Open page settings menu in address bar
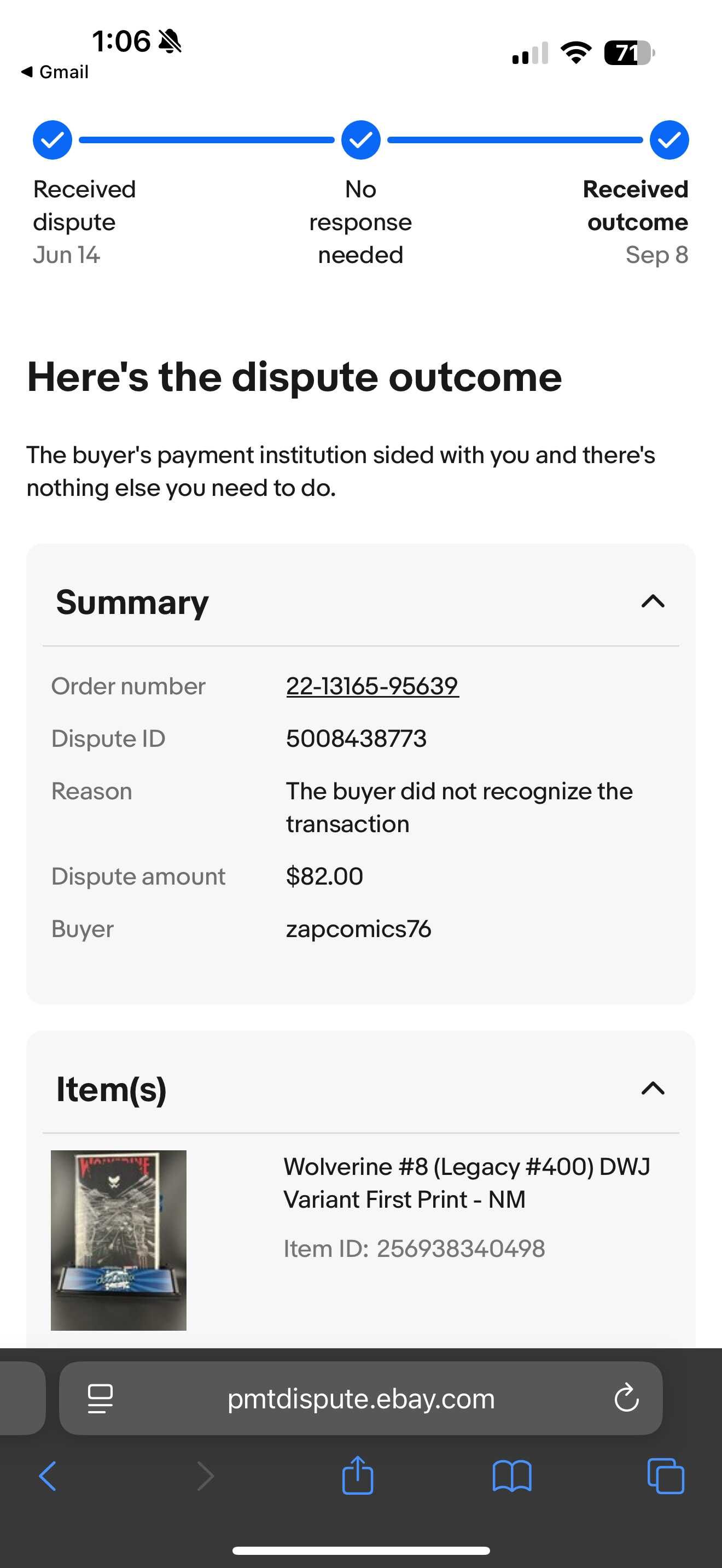This screenshot has height=1568, width=722. (x=101, y=1397)
